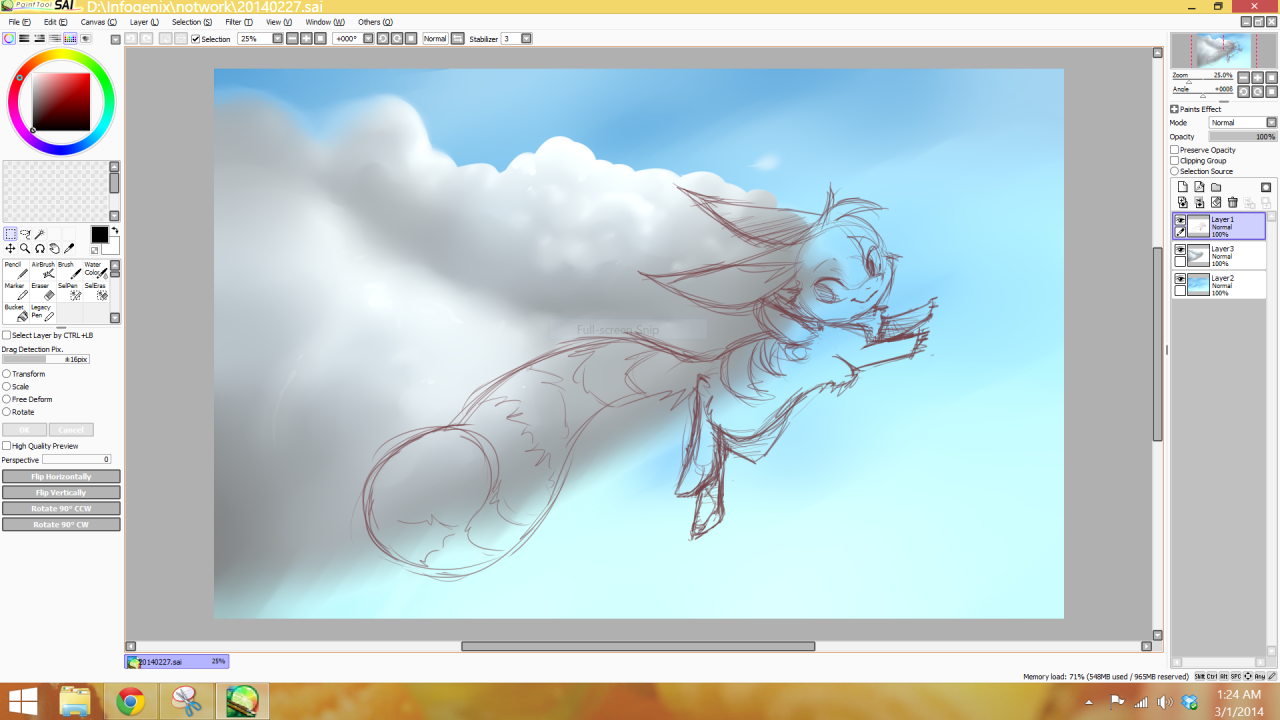Select the Lasso tool
The image size is (1280, 720).
[x=25, y=234]
